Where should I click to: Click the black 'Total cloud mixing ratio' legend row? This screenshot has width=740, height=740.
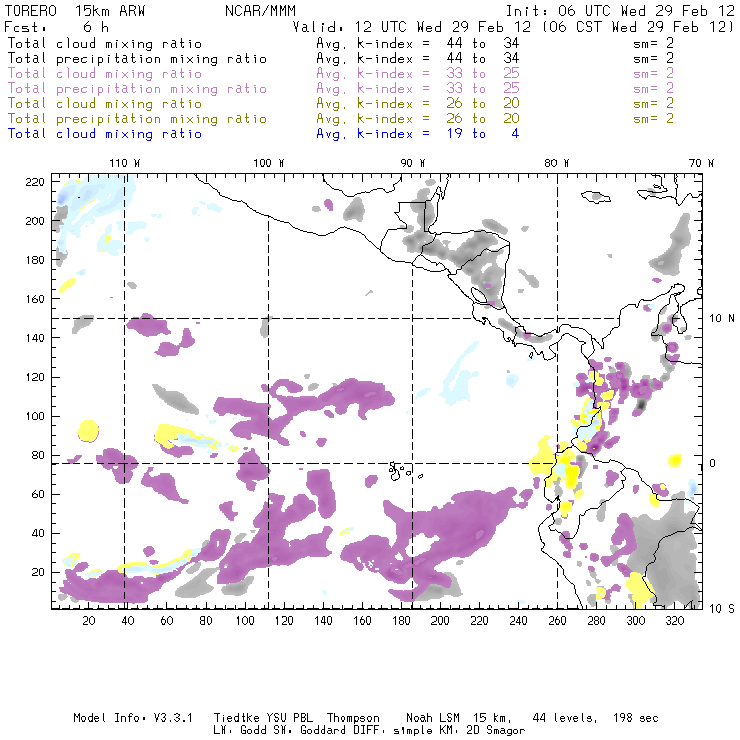pyautogui.click(x=341, y=43)
